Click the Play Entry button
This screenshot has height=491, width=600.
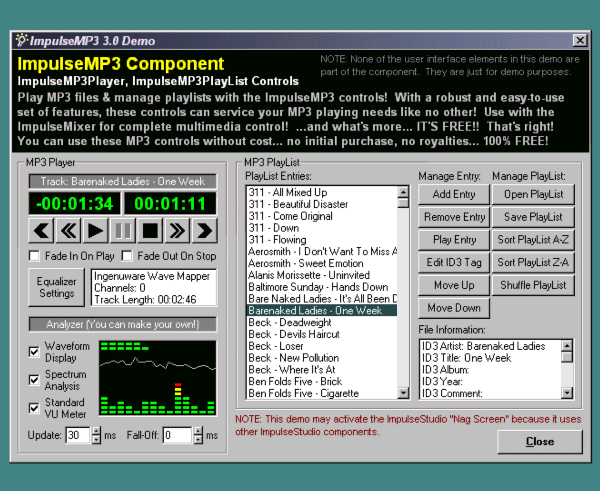(x=454, y=240)
